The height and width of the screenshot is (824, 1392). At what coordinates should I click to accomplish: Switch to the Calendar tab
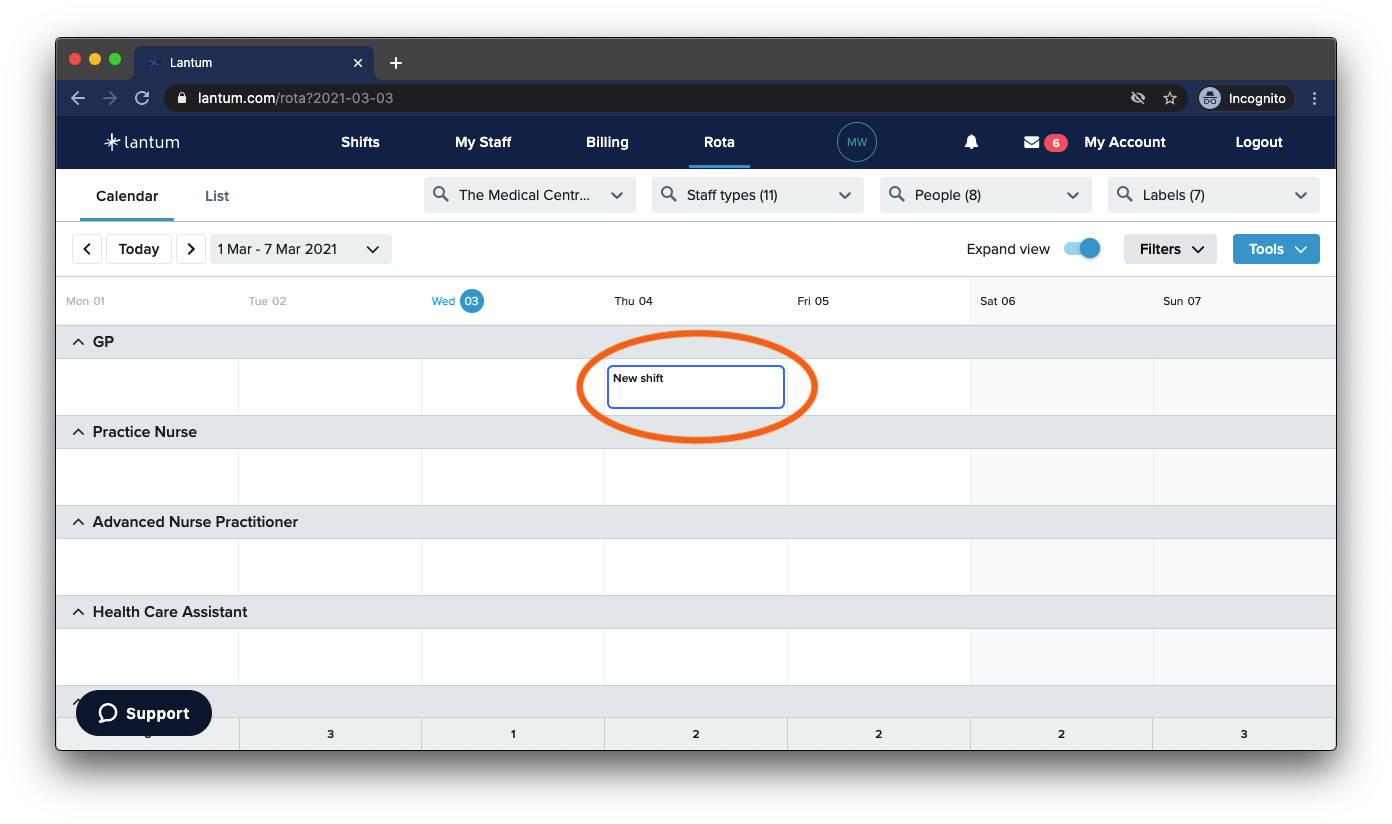click(x=127, y=196)
